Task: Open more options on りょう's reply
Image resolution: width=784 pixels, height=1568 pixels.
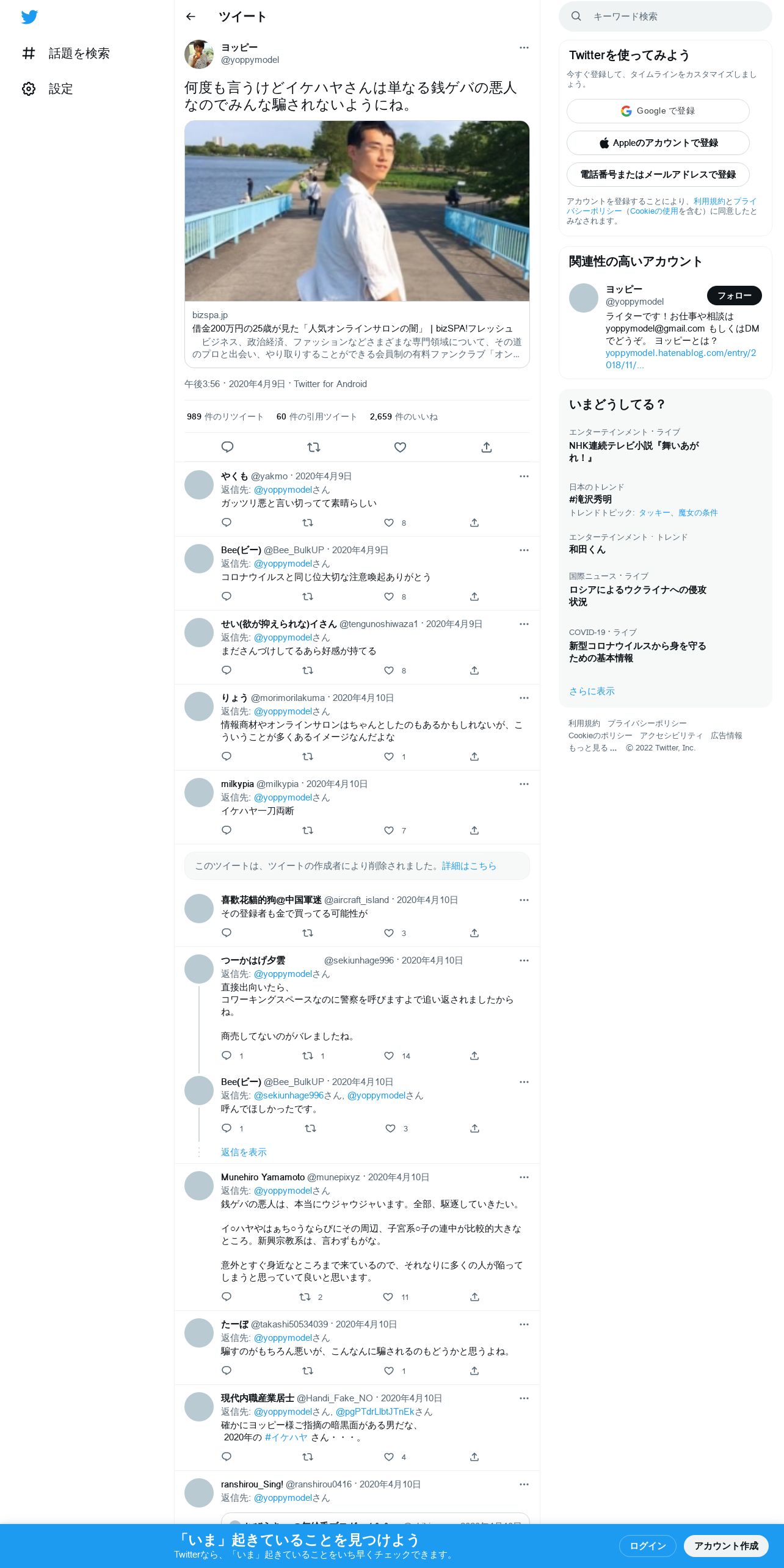Action: (x=524, y=698)
